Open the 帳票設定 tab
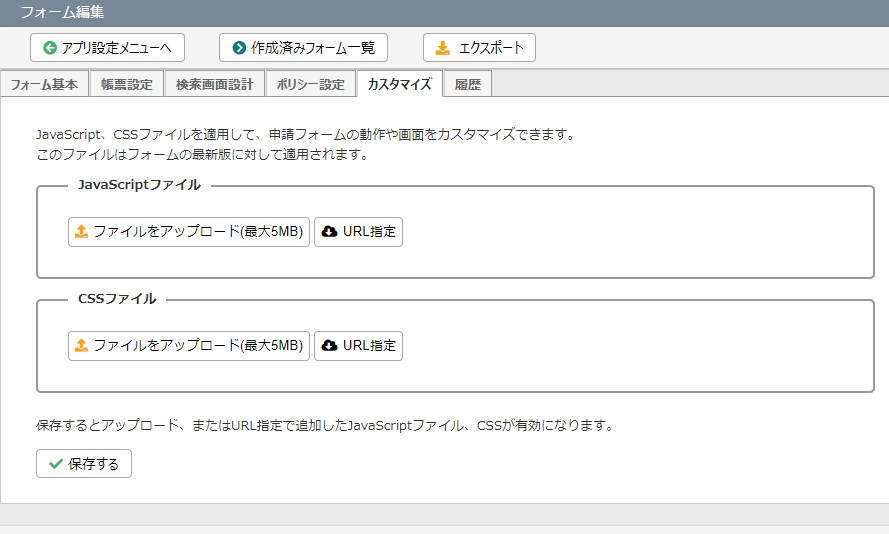This screenshot has height=534, width=889. coord(127,84)
